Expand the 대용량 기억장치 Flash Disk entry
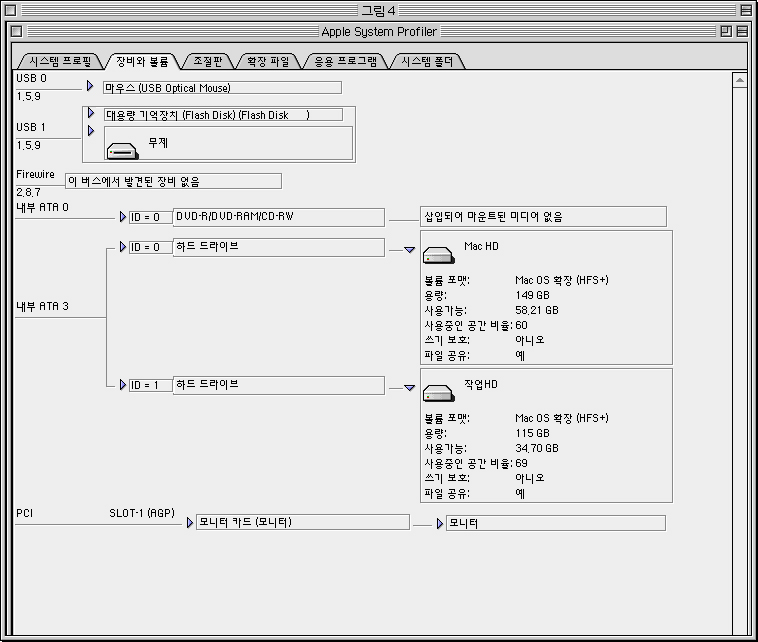758x642 pixels. (x=90, y=114)
